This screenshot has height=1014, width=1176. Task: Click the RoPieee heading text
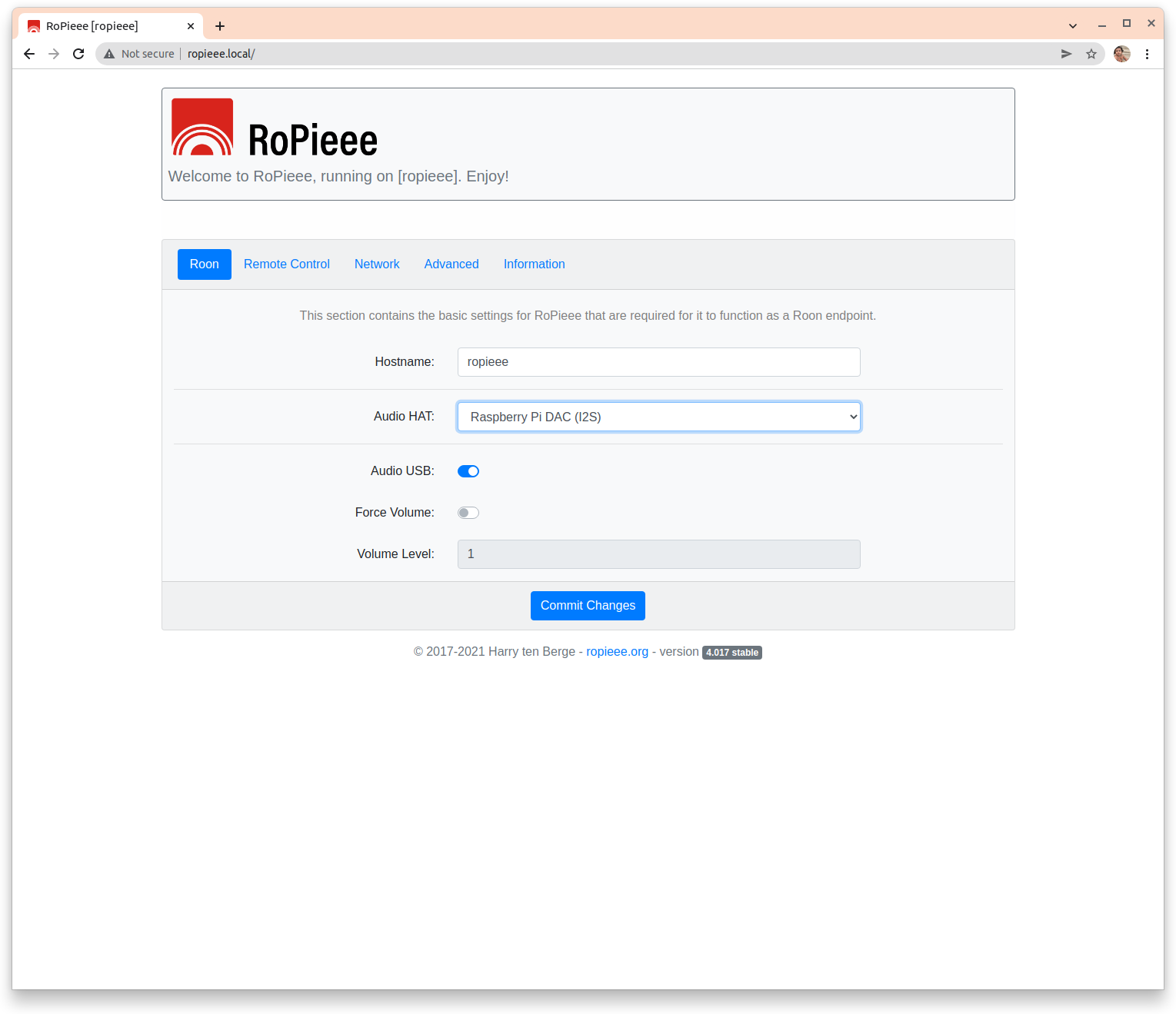point(313,141)
